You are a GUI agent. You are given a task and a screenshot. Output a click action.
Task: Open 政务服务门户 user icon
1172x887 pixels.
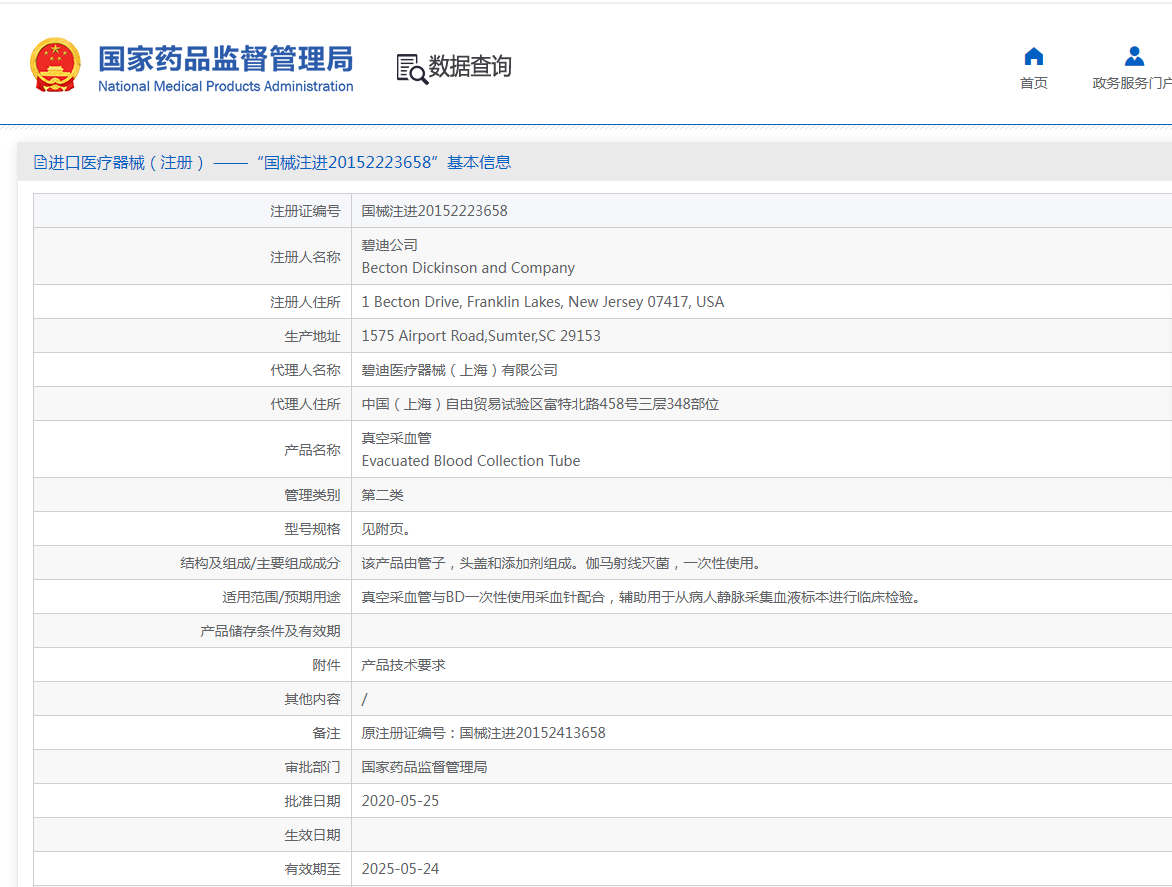1134,56
